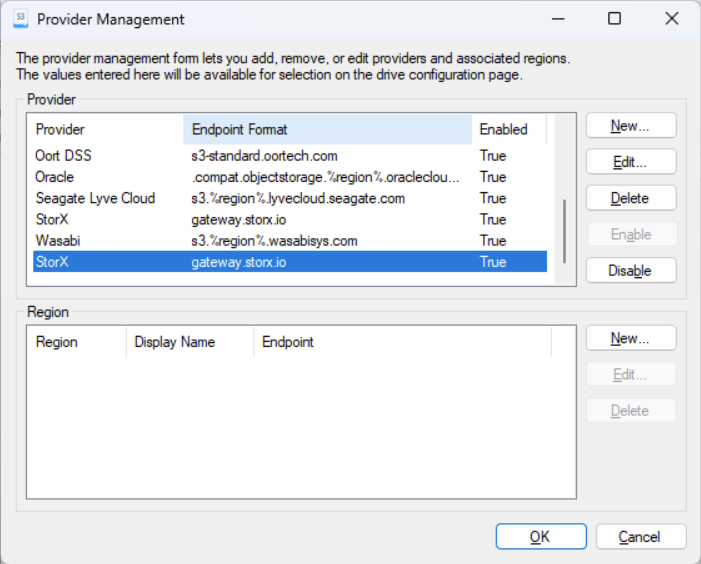Click the Disable provider button
The width and height of the screenshot is (701, 564).
point(631,270)
